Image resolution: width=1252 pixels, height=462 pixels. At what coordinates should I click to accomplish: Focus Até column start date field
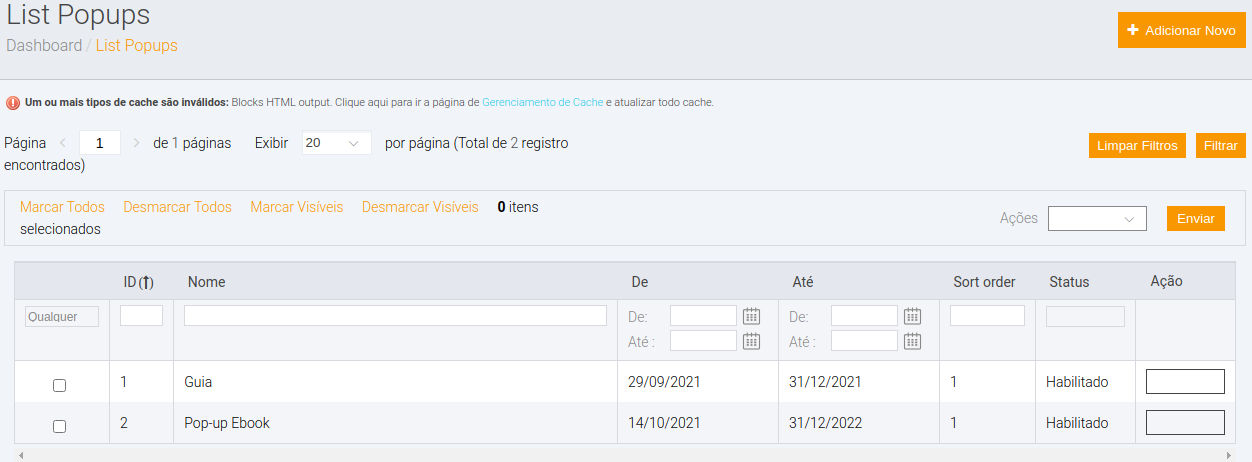click(x=864, y=316)
